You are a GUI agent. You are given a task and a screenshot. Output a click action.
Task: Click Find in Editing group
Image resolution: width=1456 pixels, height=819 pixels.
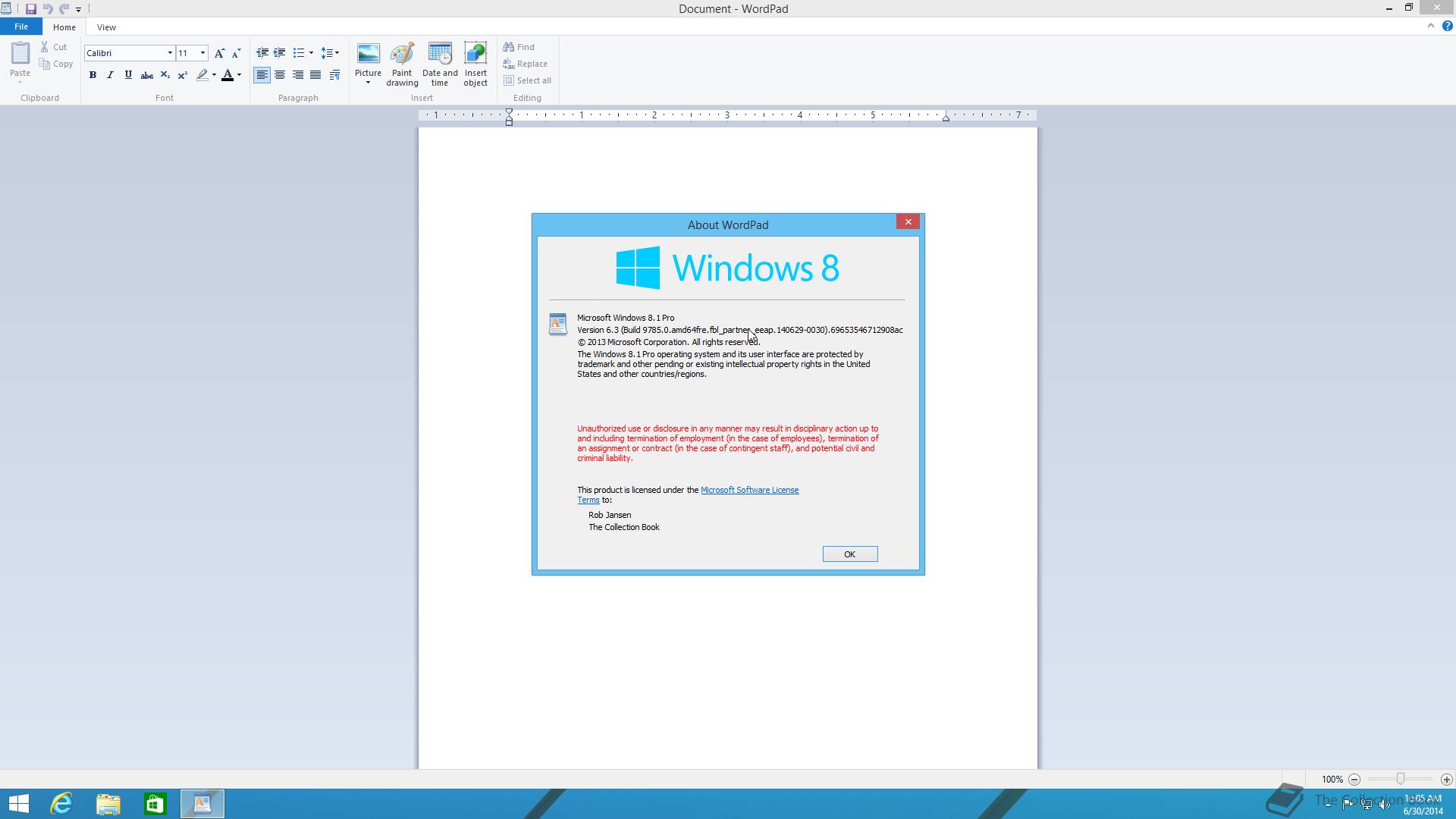[x=519, y=47]
